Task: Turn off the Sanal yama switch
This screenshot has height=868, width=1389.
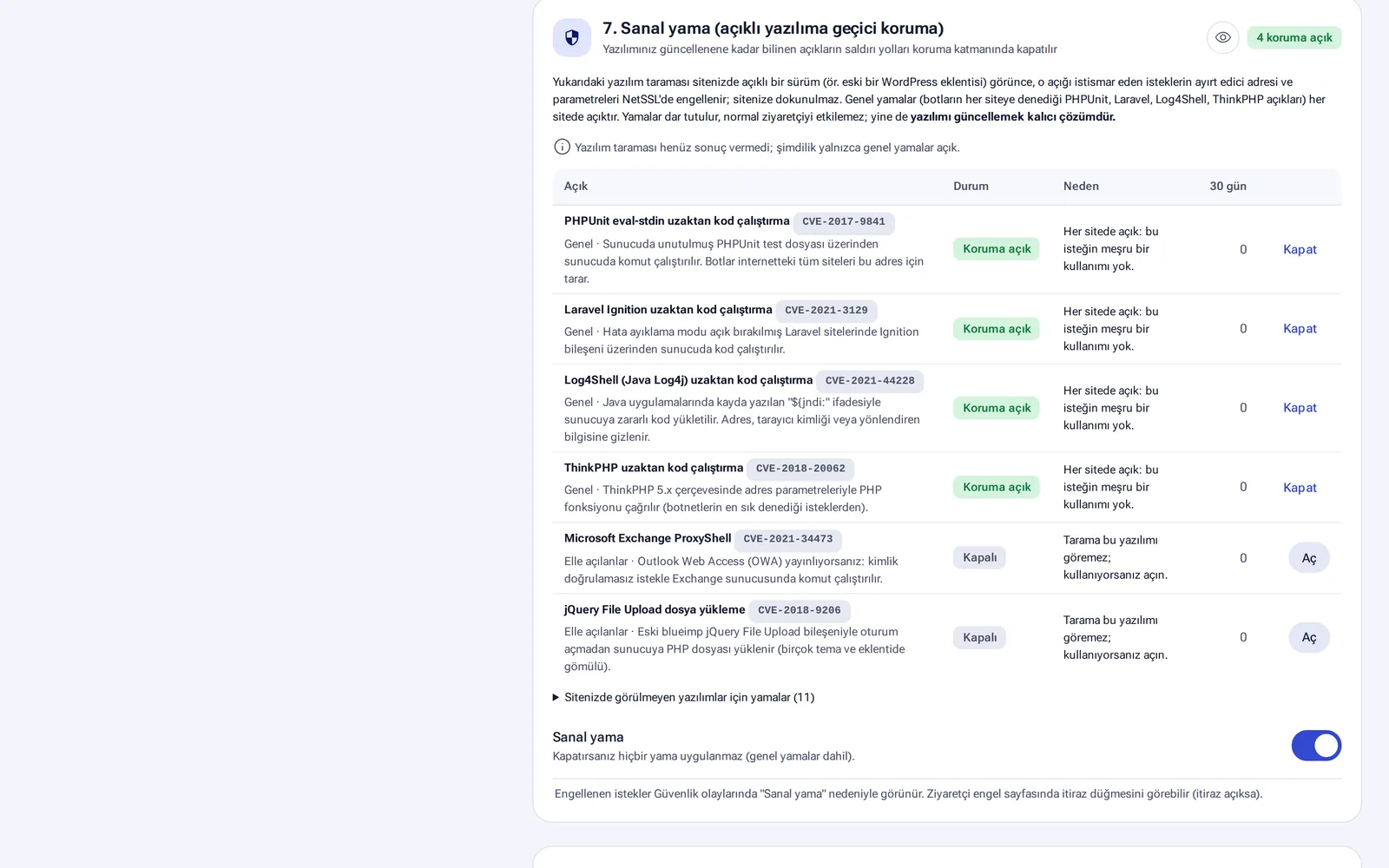Action: [1316, 746]
